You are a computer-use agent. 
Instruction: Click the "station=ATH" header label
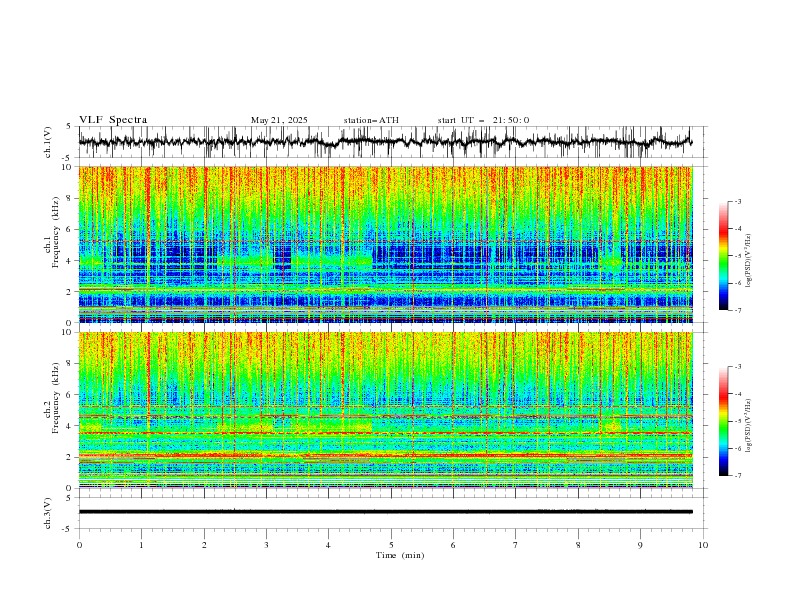pos(371,120)
